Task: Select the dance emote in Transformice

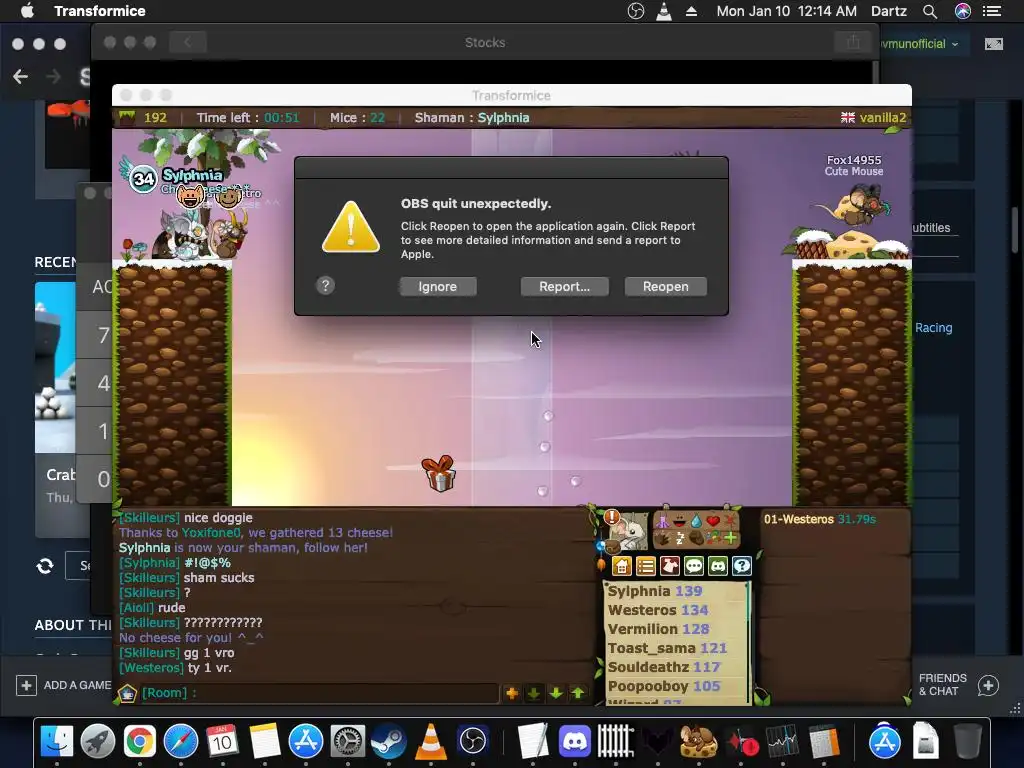Action: [662, 520]
